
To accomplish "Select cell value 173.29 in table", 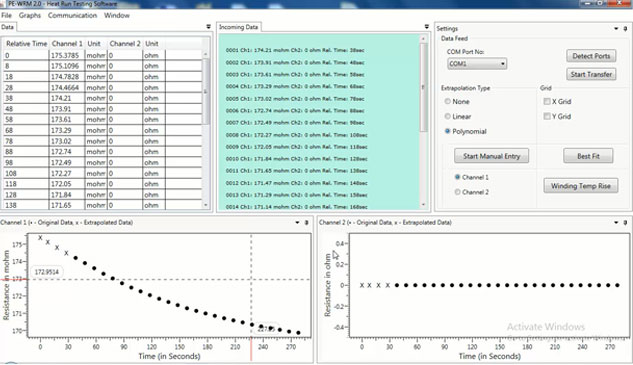I will coord(67,130).
